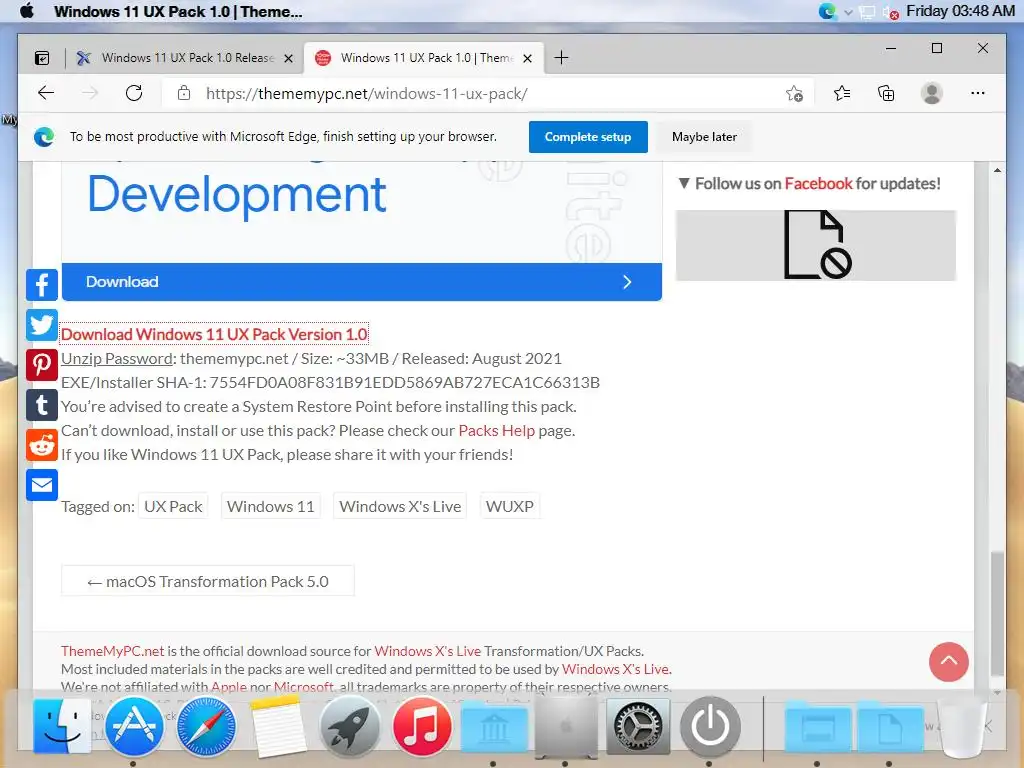Click the power button icon in dock
The image size is (1024, 768).
pos(710,728)
